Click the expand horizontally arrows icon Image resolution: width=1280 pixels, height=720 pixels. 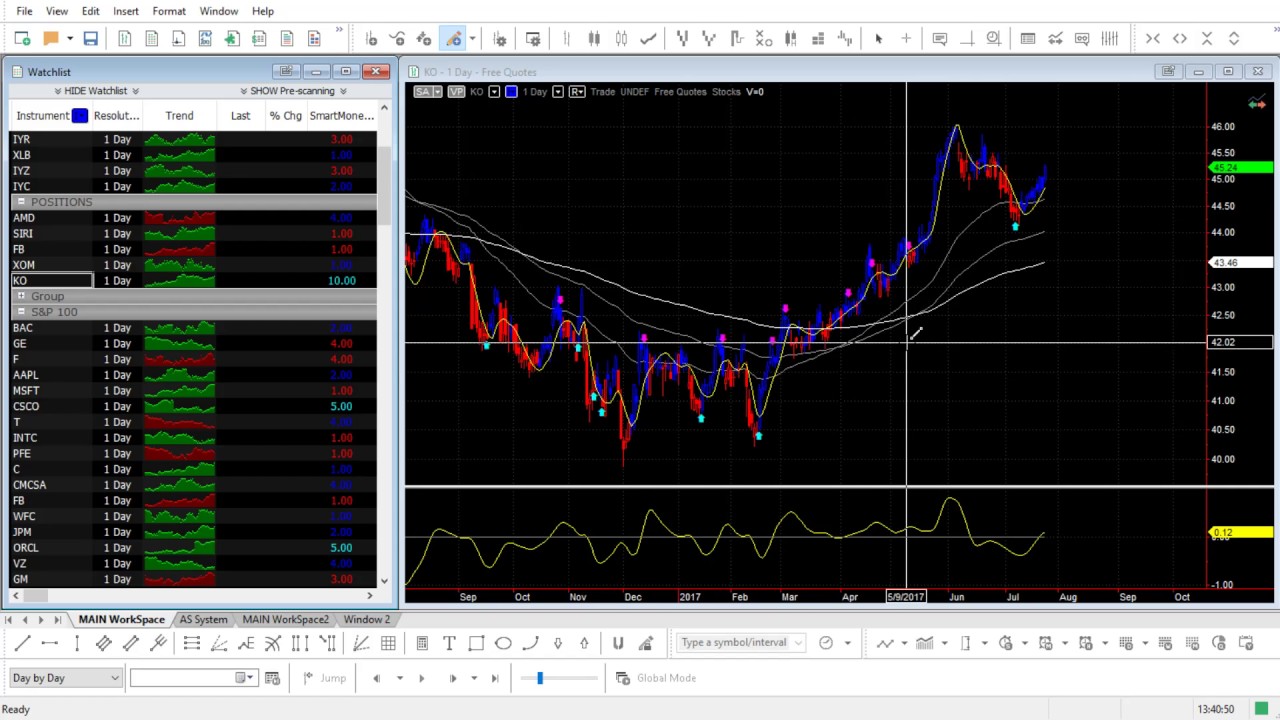(1180, 38)
